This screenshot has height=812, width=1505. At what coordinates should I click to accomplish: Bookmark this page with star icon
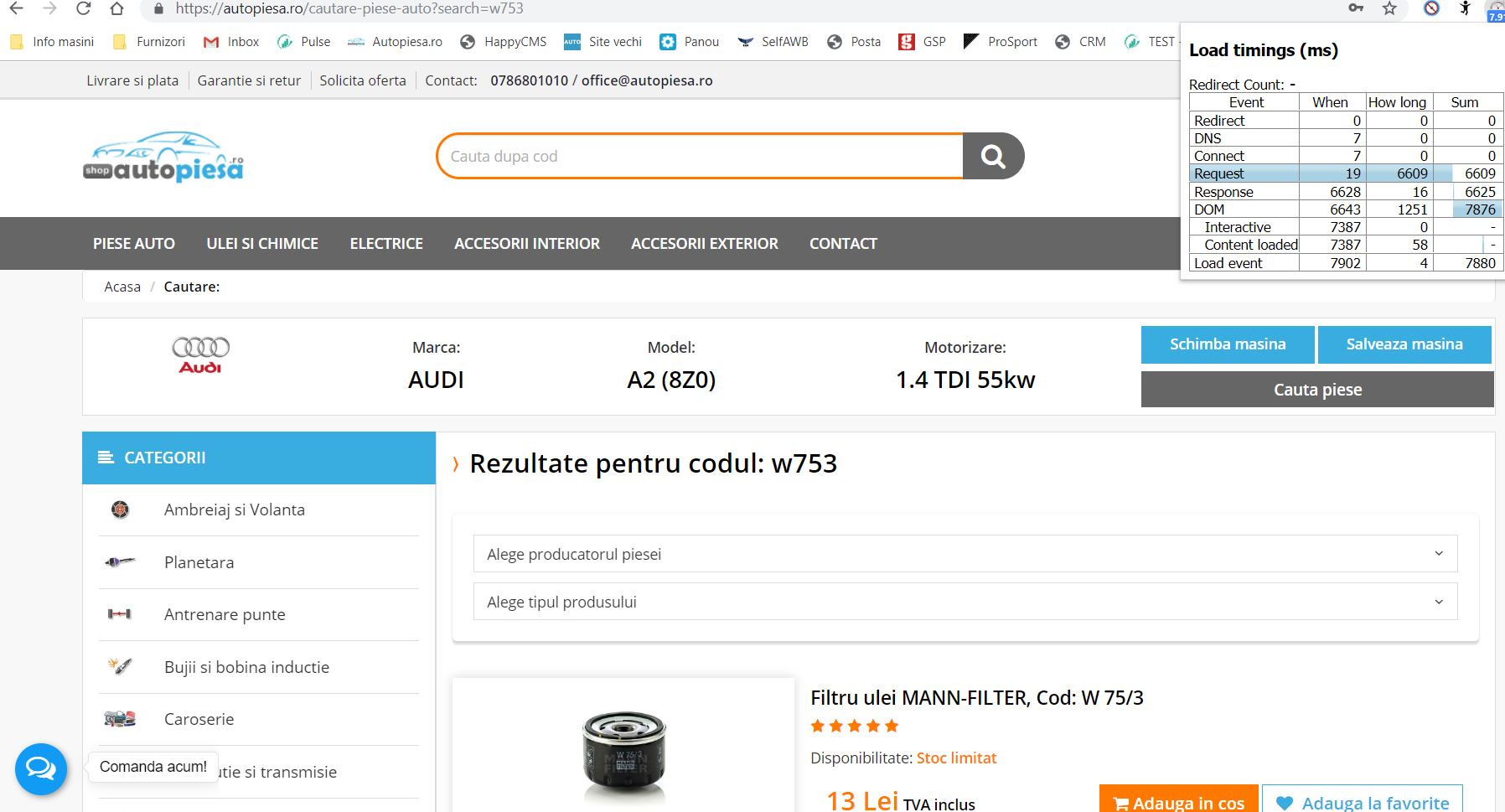point(1389,8)
